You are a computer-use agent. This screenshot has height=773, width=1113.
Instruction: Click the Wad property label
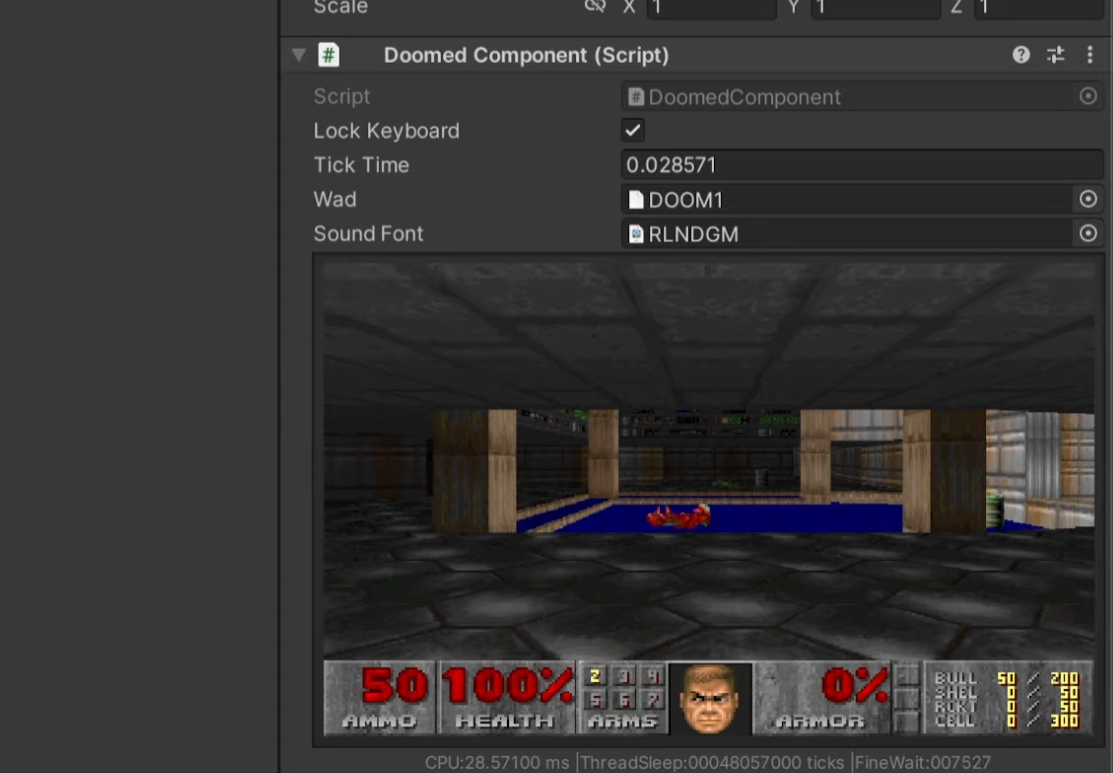[x=335, y=199]
